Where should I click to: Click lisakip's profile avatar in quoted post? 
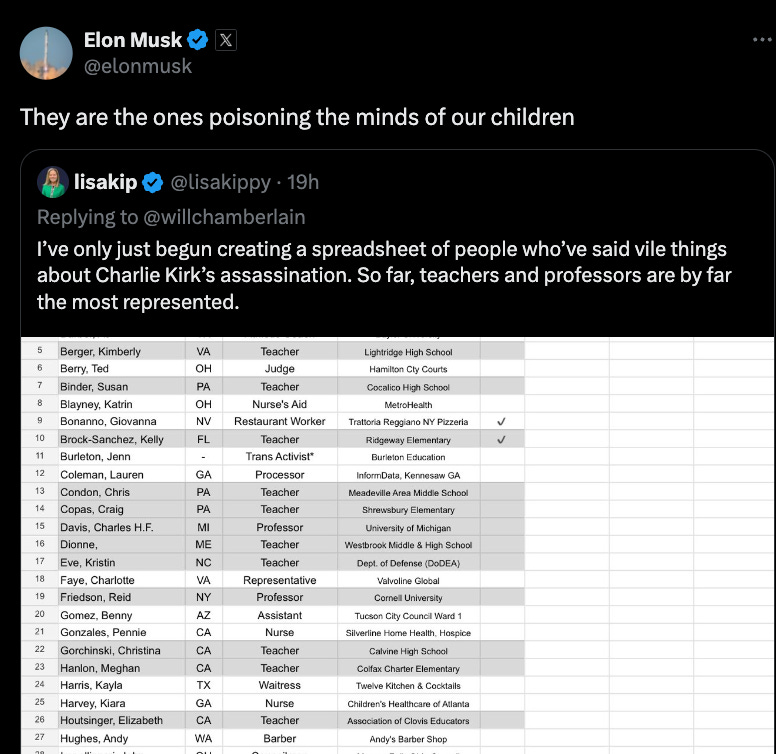coord(53,182)
